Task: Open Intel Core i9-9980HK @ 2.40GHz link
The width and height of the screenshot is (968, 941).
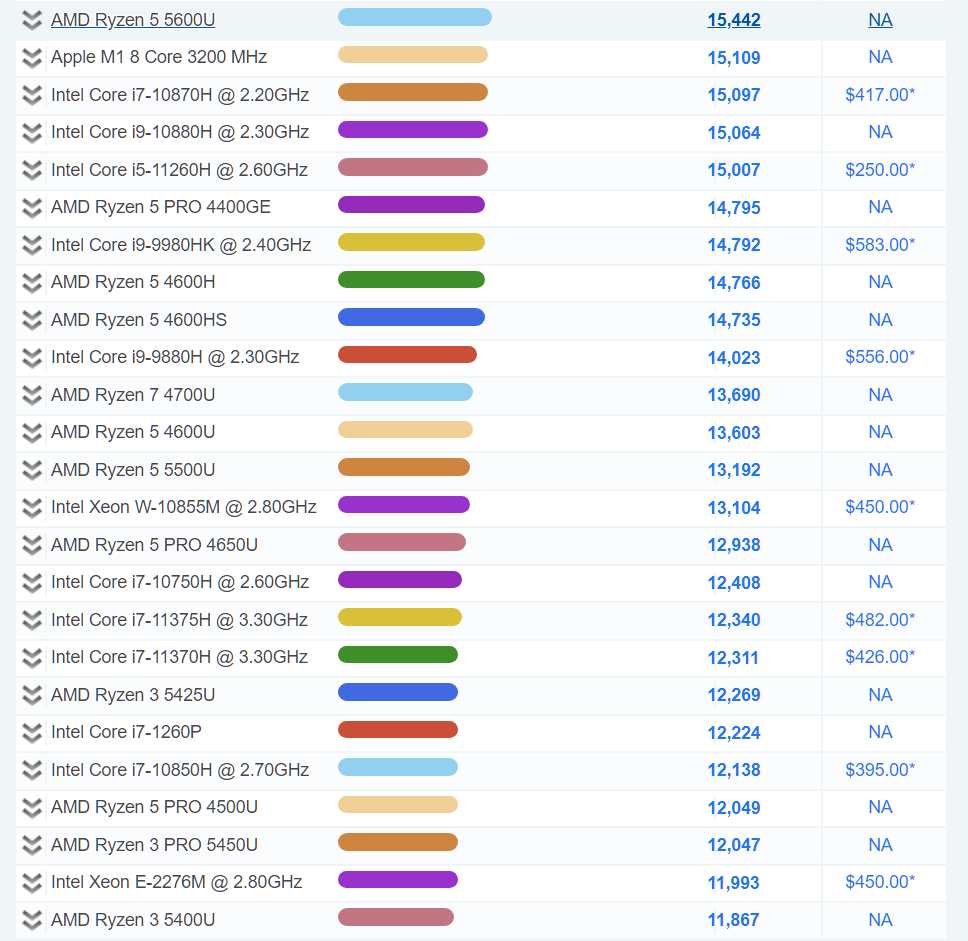Action: (181, 245)
